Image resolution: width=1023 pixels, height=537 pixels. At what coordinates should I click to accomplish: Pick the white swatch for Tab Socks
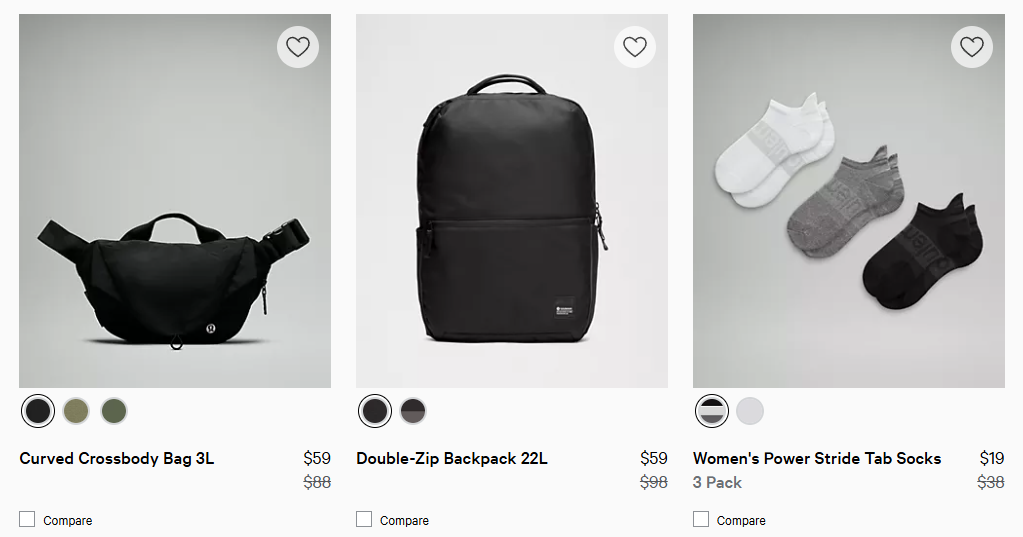[x=750, y=411]
